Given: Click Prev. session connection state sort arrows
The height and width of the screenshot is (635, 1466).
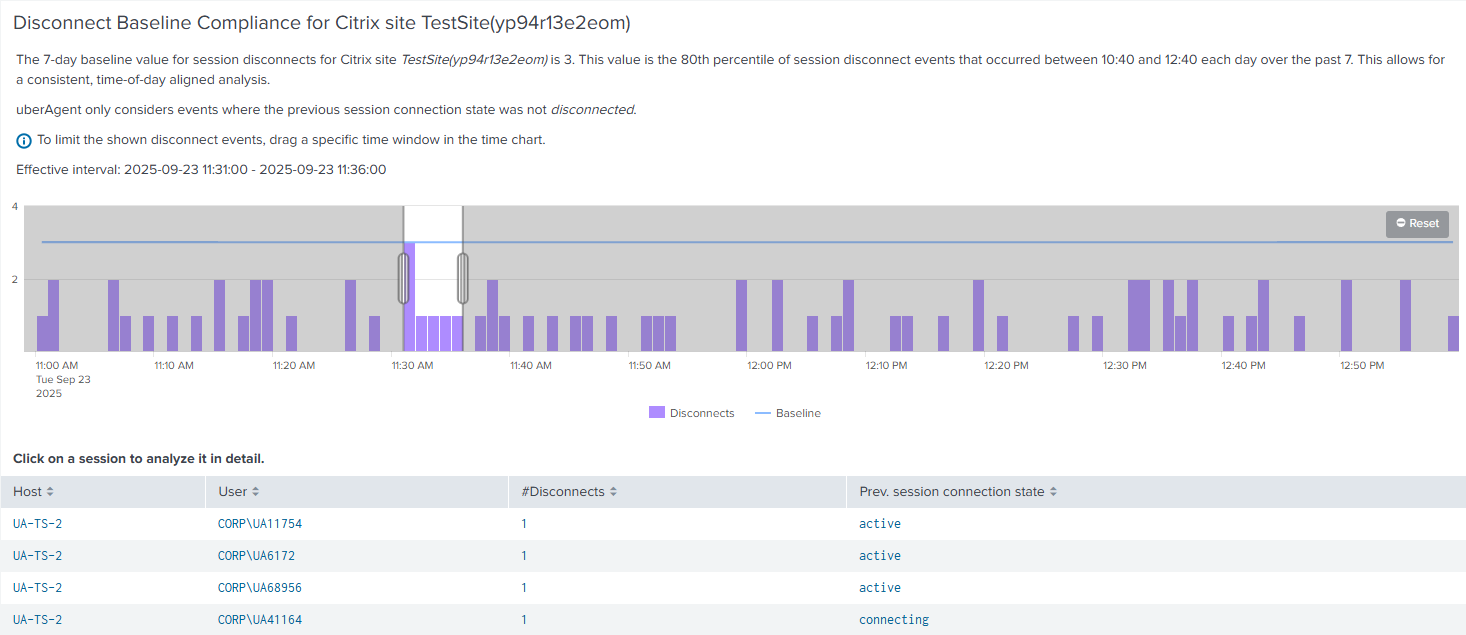Looking at the screenshot, I should (1053, 492).
